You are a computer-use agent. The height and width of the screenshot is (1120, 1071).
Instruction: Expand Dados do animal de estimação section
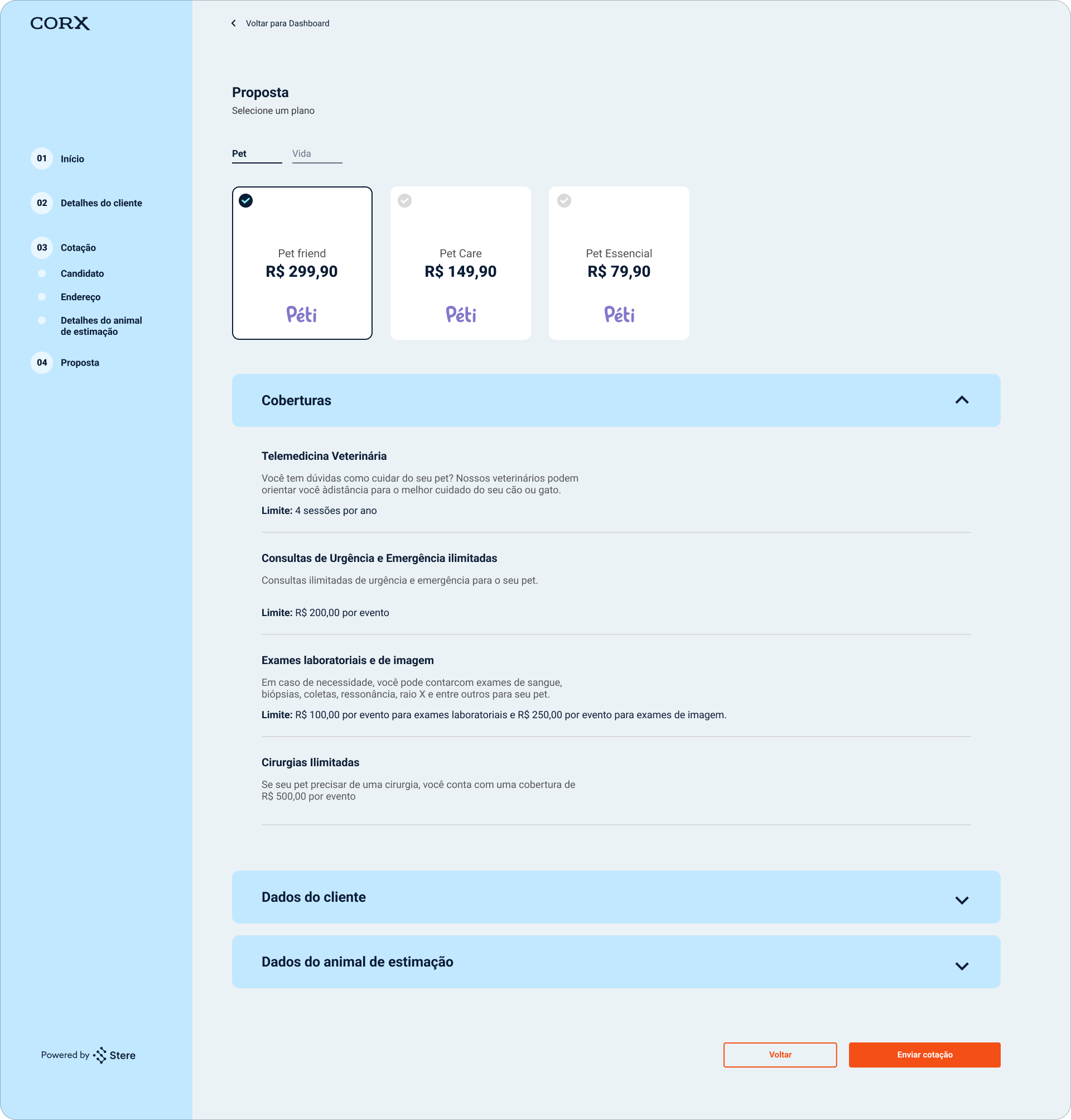[x=615, y=962]
